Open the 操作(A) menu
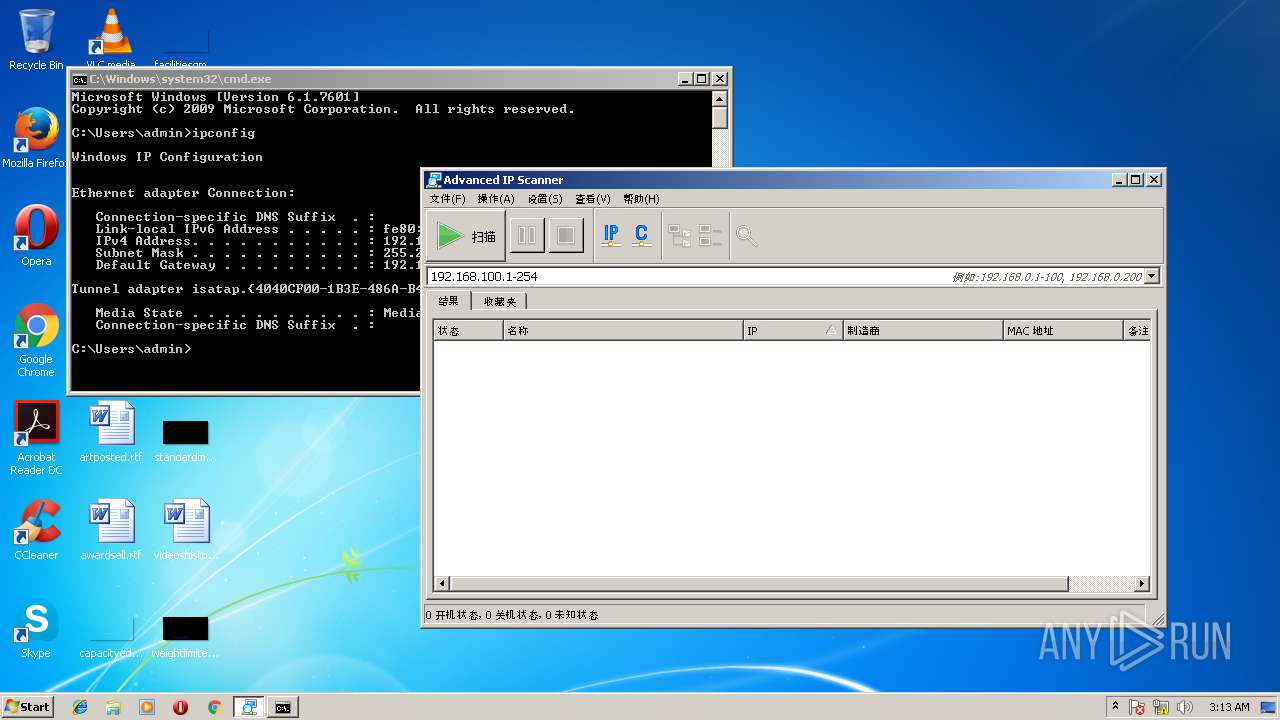Screen dimensions: 1280x720 tap(496, 199)
